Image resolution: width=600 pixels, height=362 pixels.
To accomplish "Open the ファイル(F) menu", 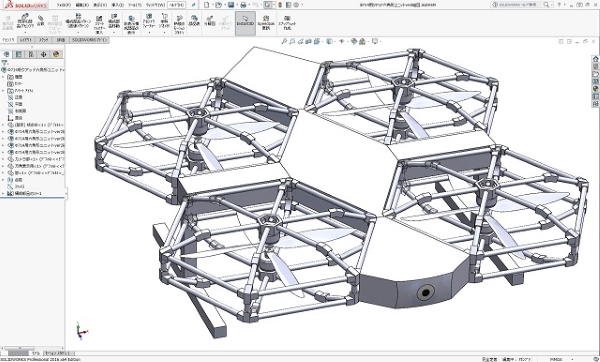I will tap(64, 5).
